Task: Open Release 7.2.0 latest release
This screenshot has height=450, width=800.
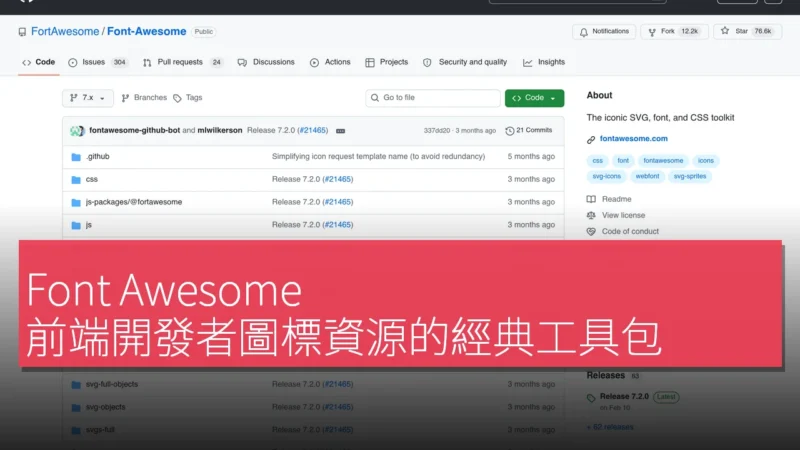Action: click(x=624, y=396)
